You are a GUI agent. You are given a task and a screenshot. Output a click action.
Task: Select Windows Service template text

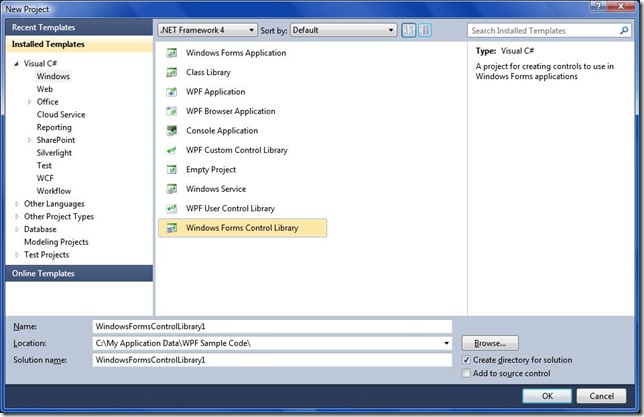216,189
